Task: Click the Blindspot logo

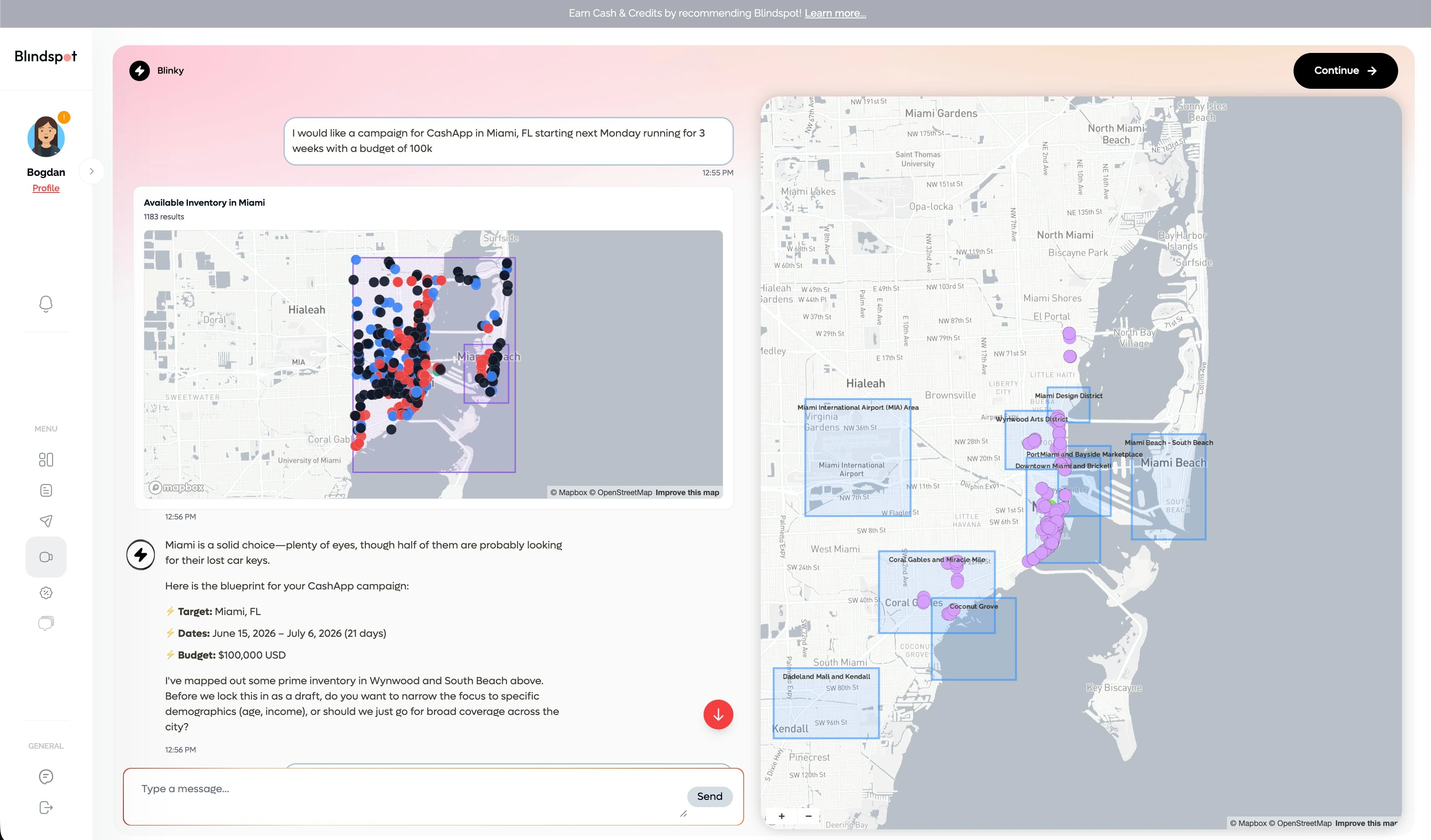Action: coord(45,57)
